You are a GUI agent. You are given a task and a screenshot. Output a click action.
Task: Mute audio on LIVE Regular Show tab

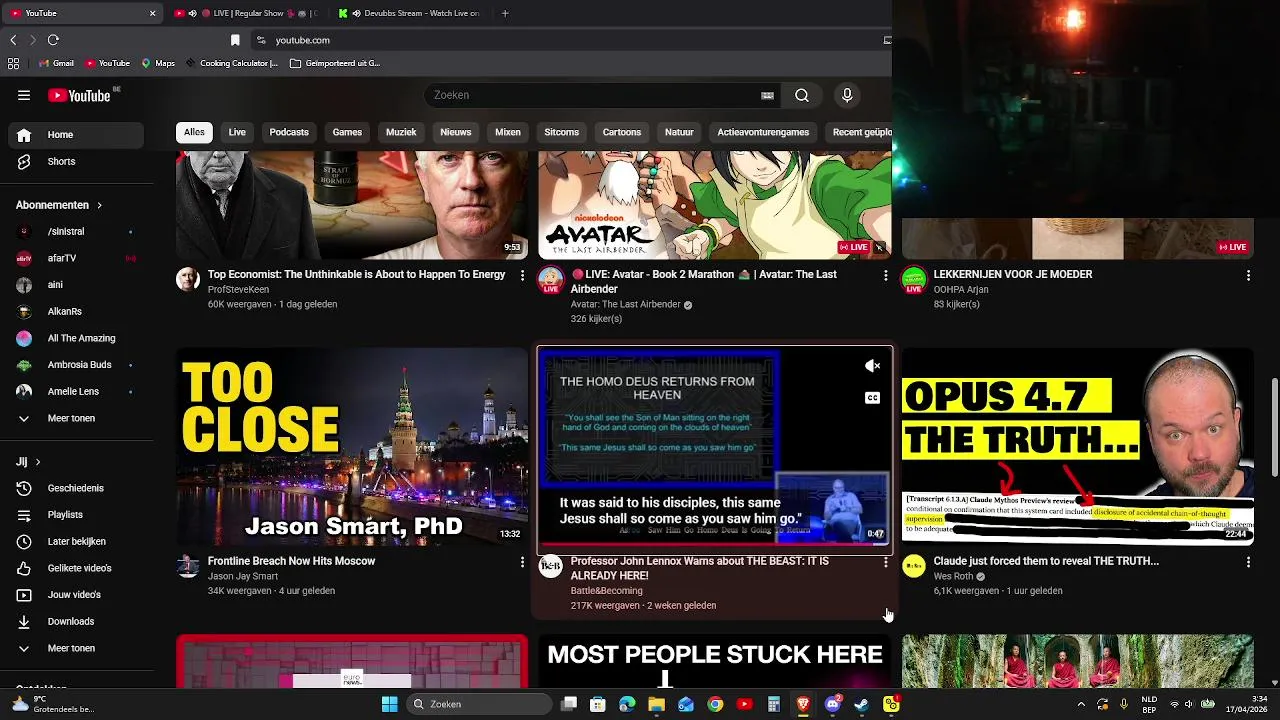192,13
